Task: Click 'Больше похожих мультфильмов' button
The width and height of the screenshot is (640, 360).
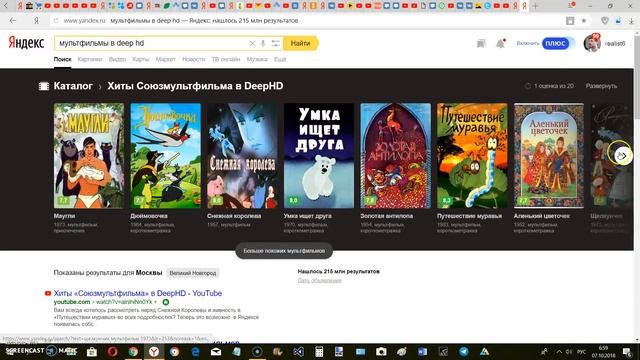Action: [284, 251]
